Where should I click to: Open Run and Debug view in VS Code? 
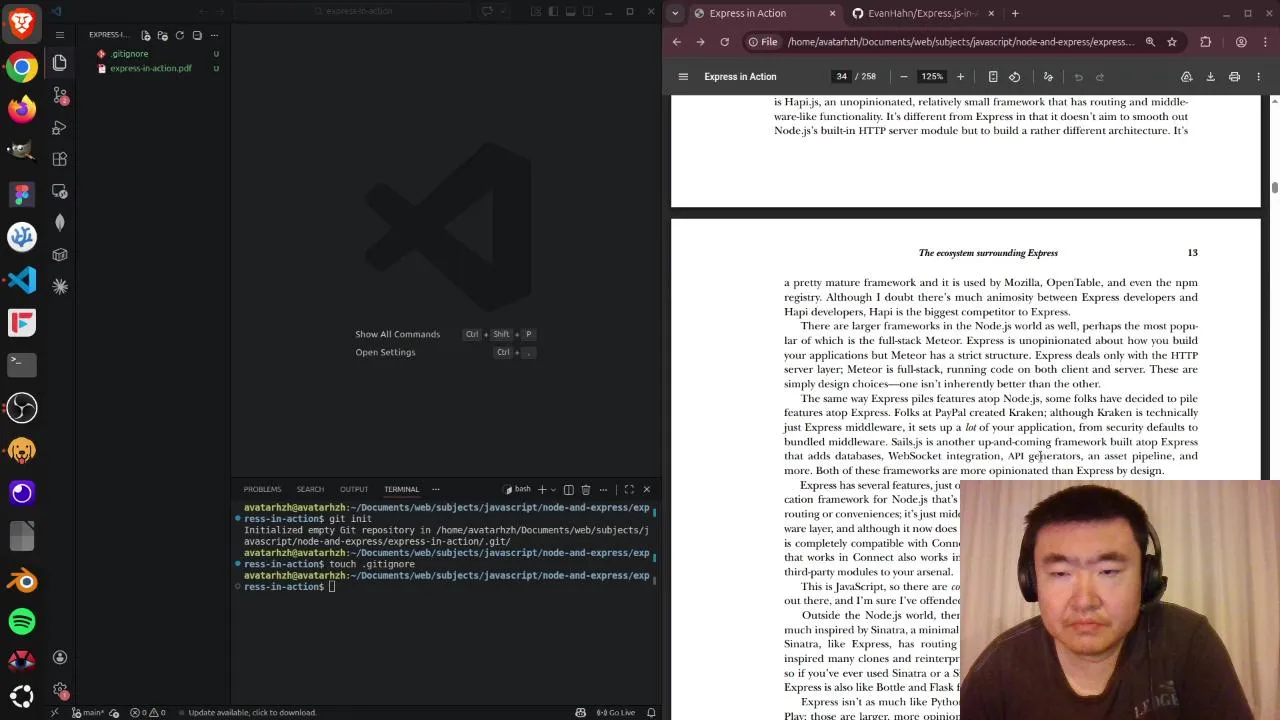59,128
